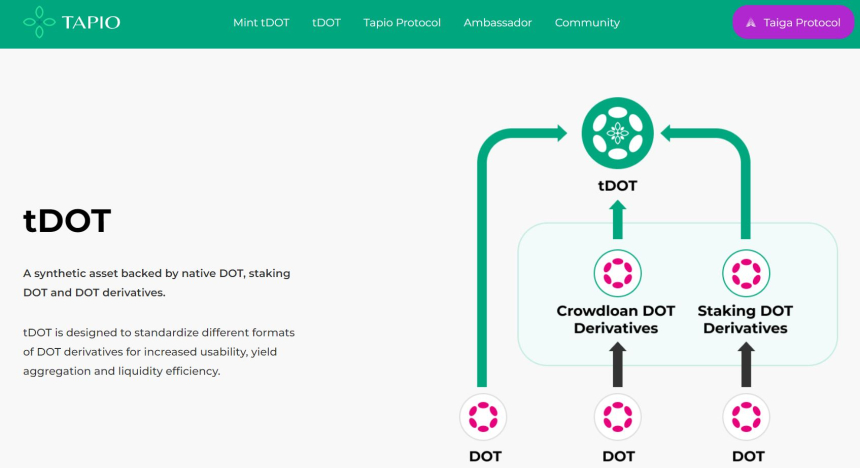Click the Crowdloan DOT Derivatives label

(615, 319)
